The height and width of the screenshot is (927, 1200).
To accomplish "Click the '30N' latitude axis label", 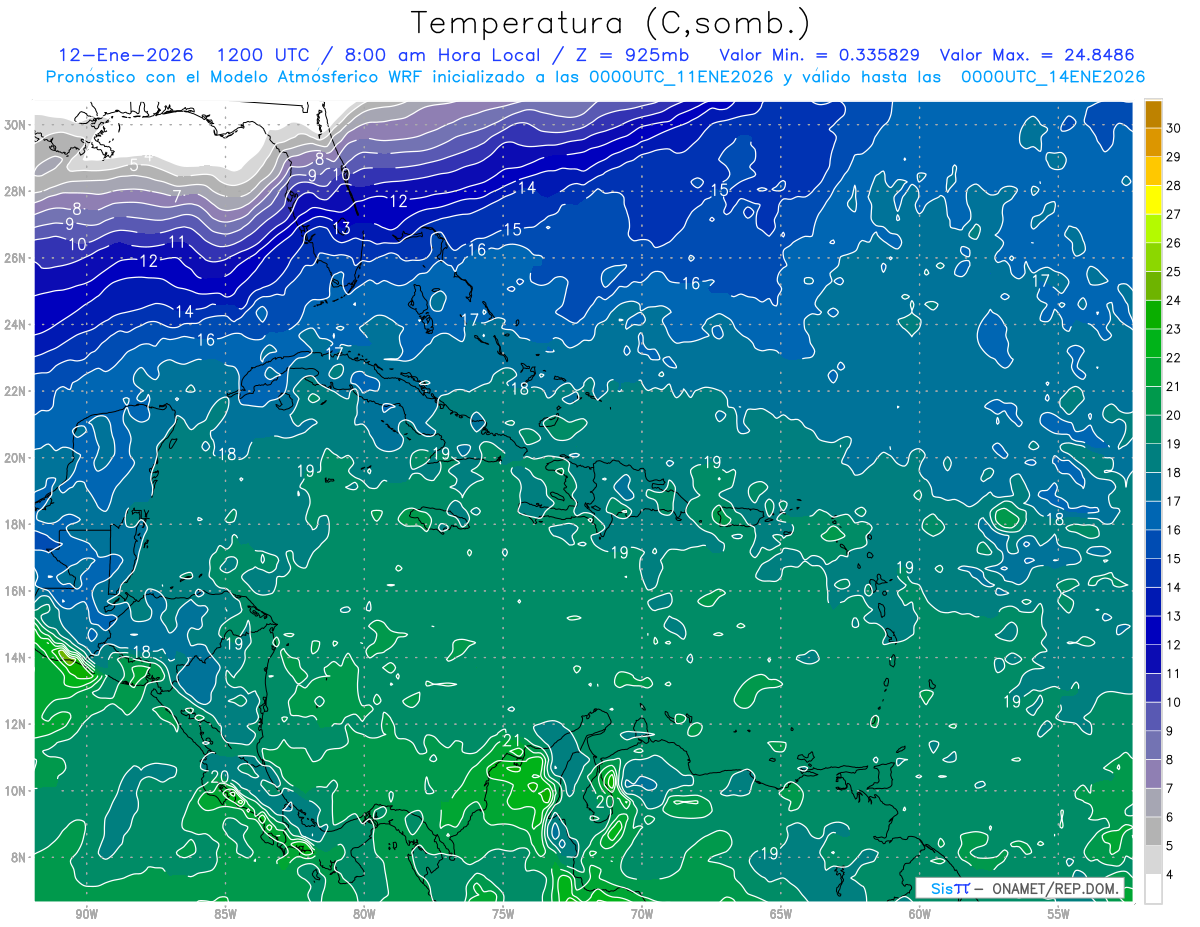I will (14, 125).
